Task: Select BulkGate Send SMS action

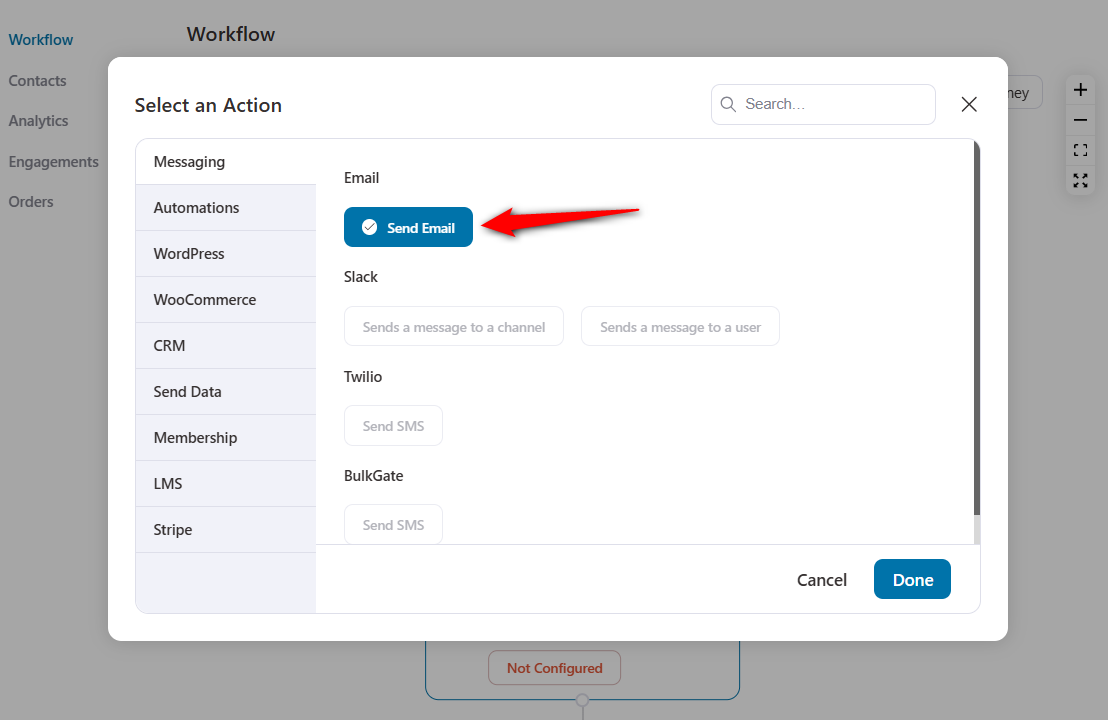Action: point(393,524)
